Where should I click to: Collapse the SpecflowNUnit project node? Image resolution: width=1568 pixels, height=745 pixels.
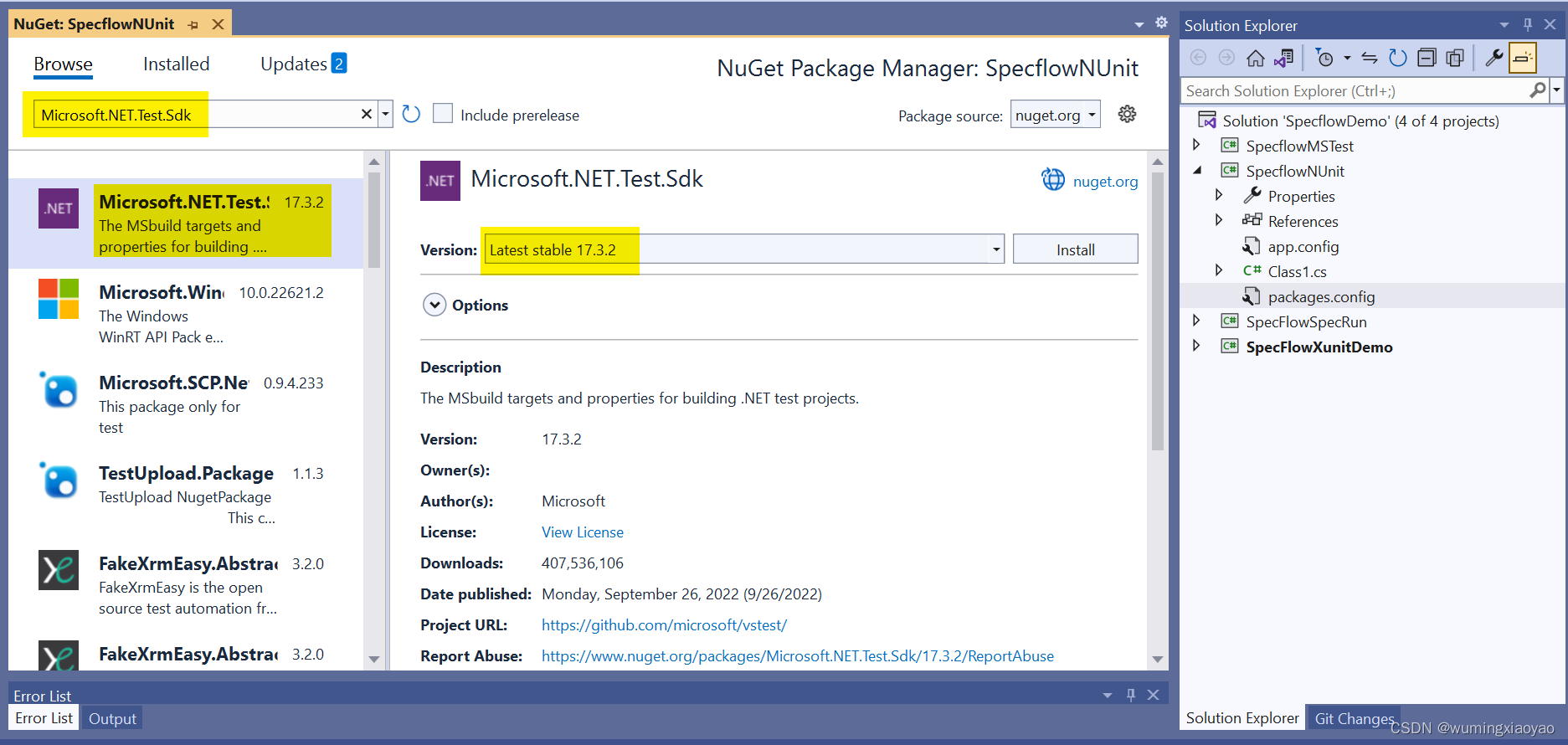pyautogui.click(x=1197, y=170)
